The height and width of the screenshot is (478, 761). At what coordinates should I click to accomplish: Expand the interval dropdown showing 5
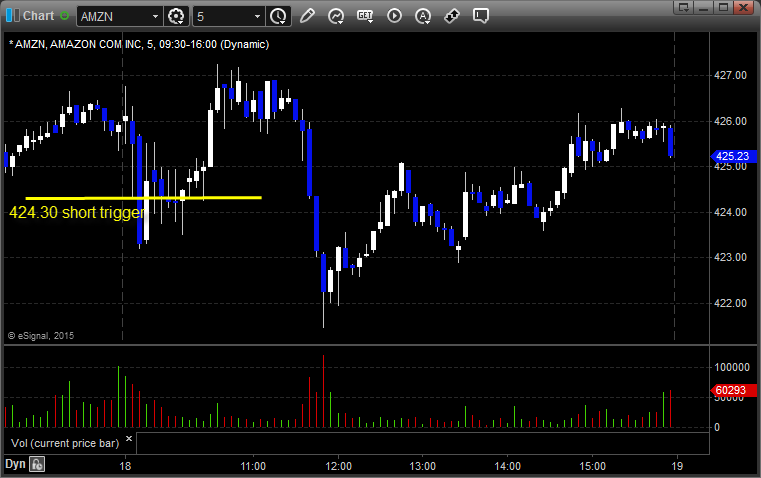click(x=257, y=16)
